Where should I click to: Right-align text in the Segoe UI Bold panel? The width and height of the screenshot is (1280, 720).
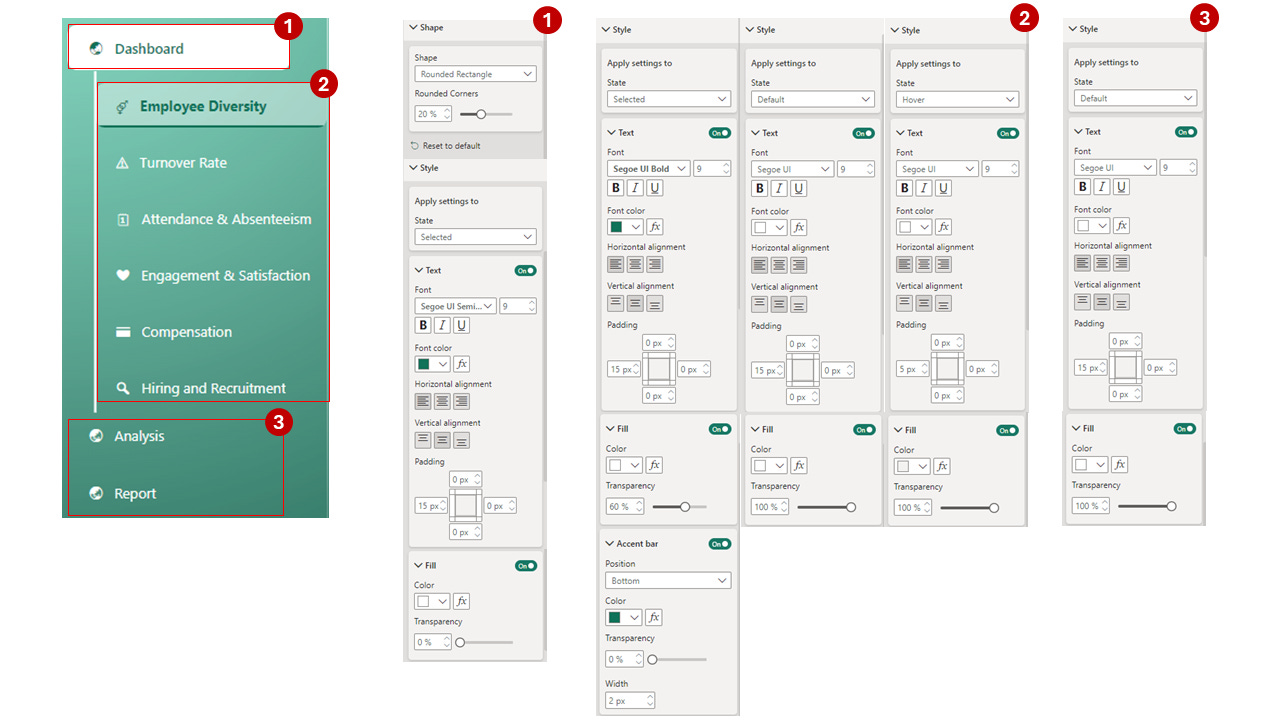click(655, 265)
